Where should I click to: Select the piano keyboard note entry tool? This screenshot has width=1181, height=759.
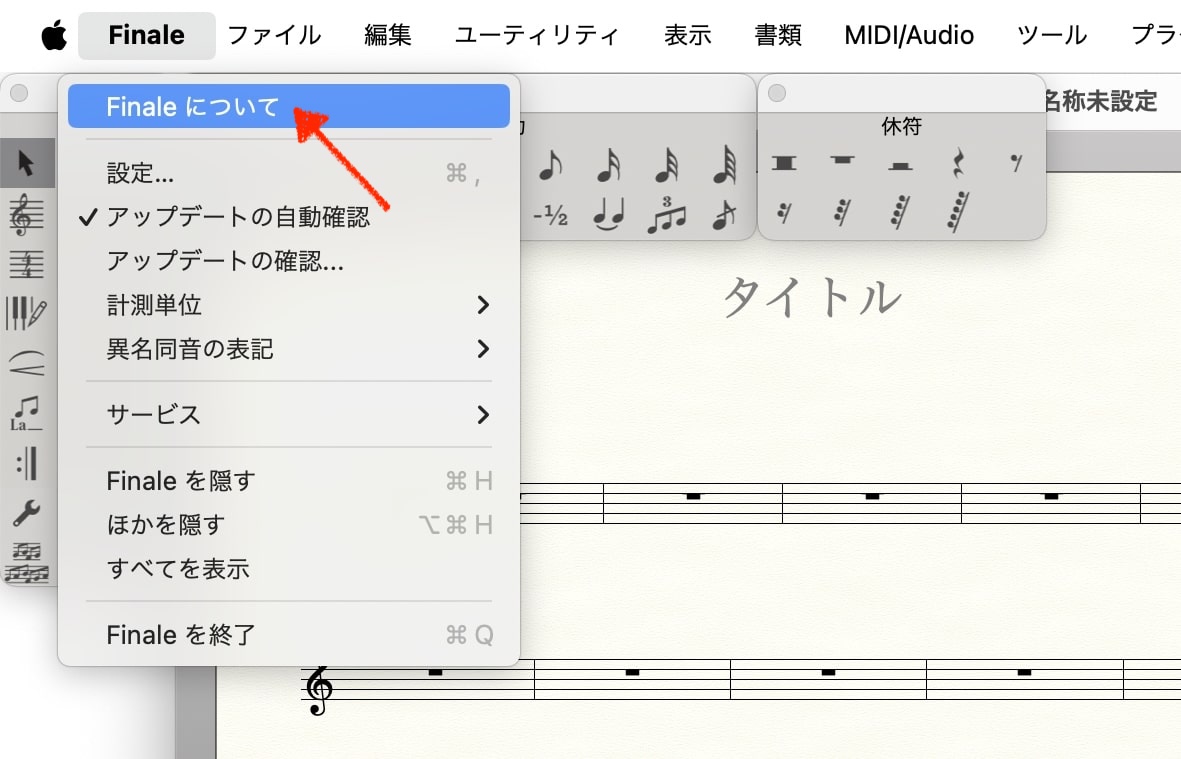coord(27,313)
